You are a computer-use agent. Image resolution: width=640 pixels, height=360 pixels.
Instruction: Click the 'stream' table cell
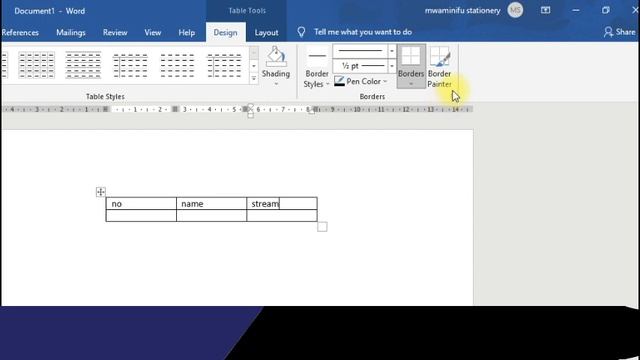(x=282, y=204)
